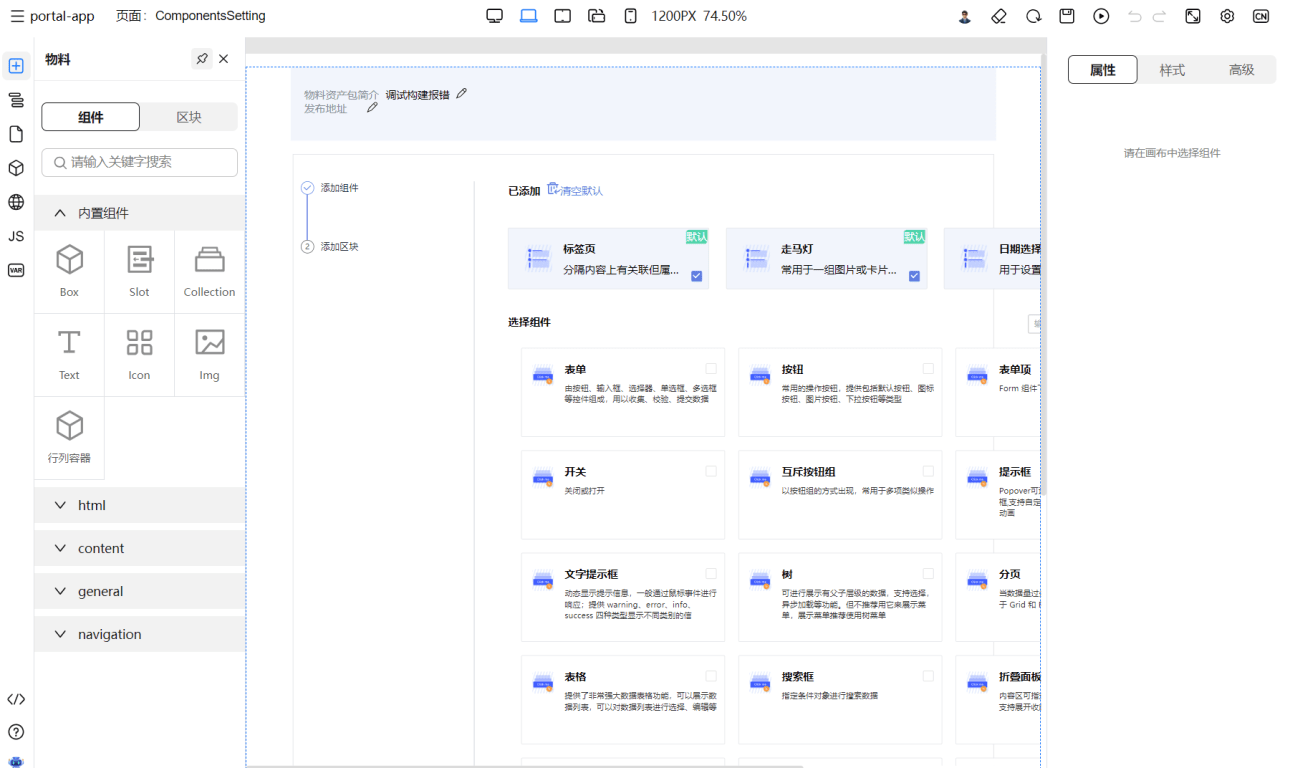This screenshot has width=1290, height=768.
Task: Uncheck the 标签页 default component checkbox
Action: pyautogui.click(x=696, y=276)
